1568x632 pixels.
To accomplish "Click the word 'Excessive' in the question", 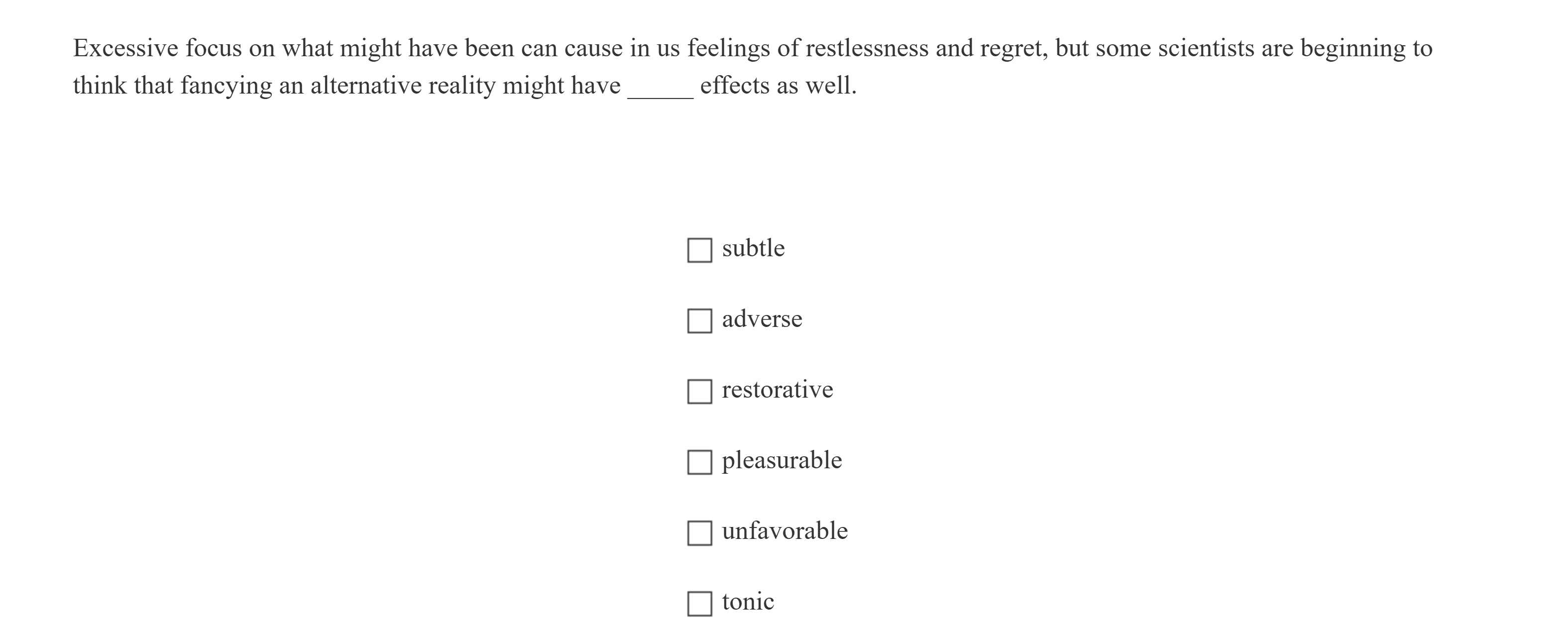I will click(126, 48).
